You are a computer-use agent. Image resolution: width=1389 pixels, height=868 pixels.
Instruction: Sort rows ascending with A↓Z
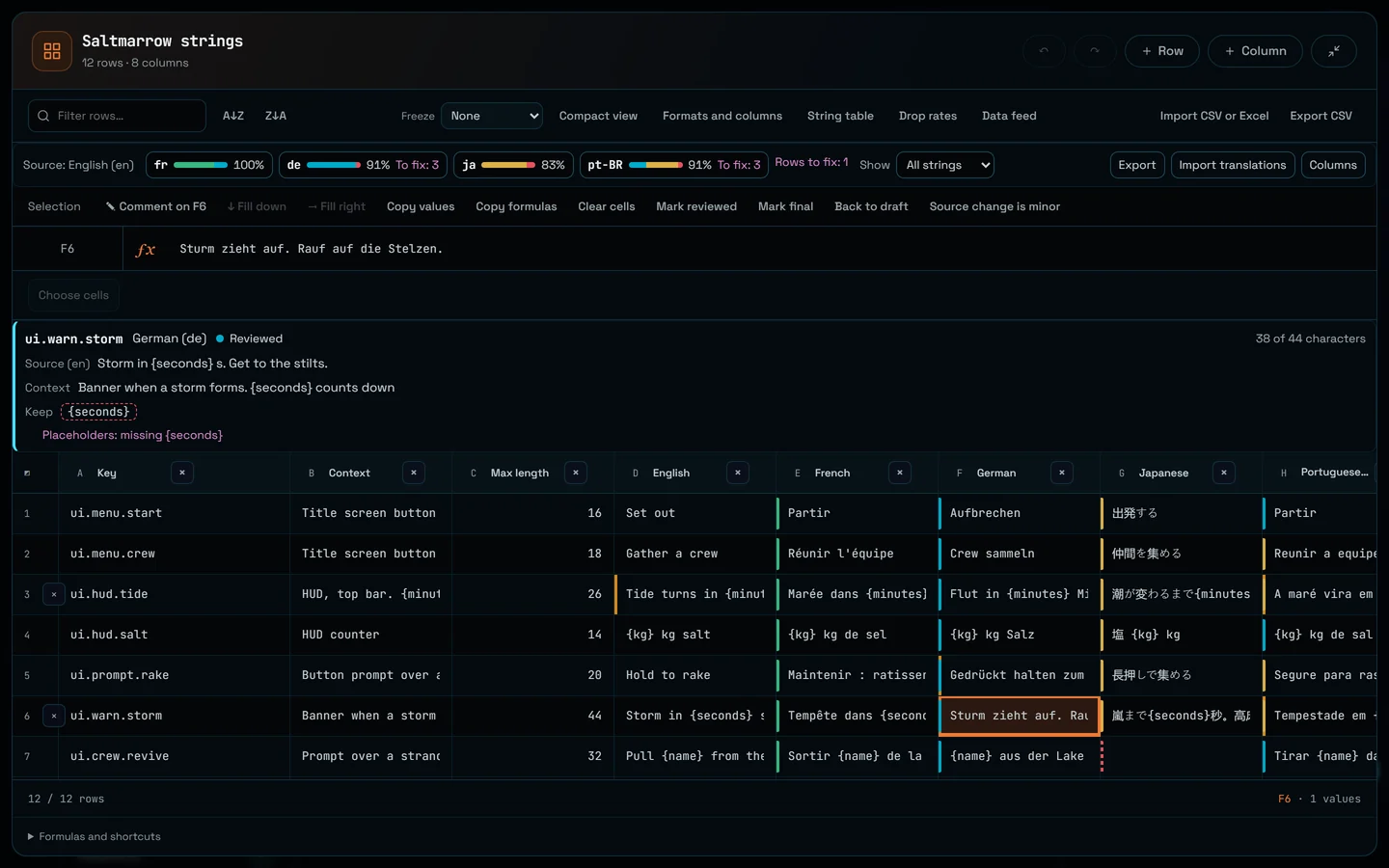[233, 116]
